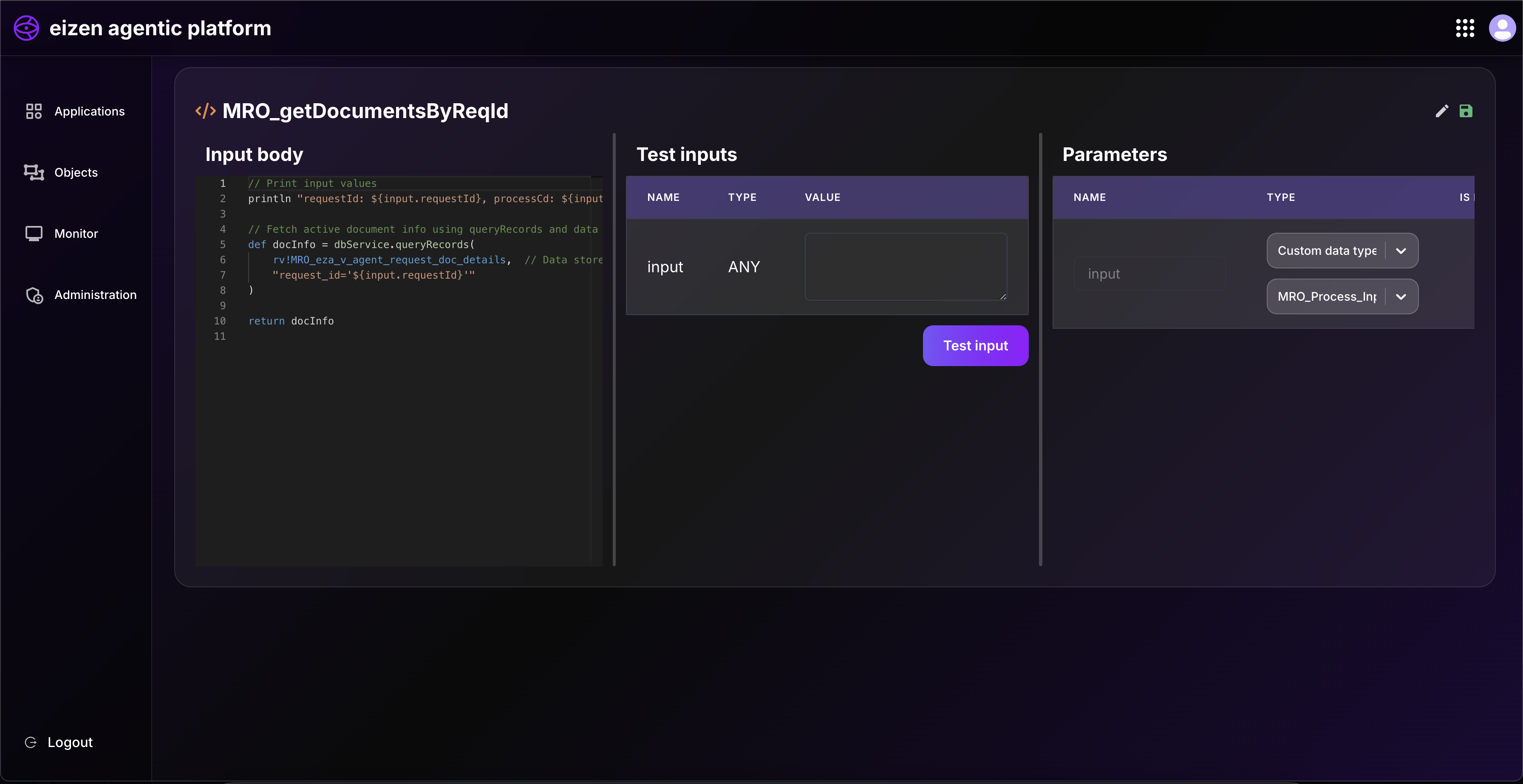1523x784 pixels.
Task: Open the user profile avatar
Action: (x=1501, y=28)
